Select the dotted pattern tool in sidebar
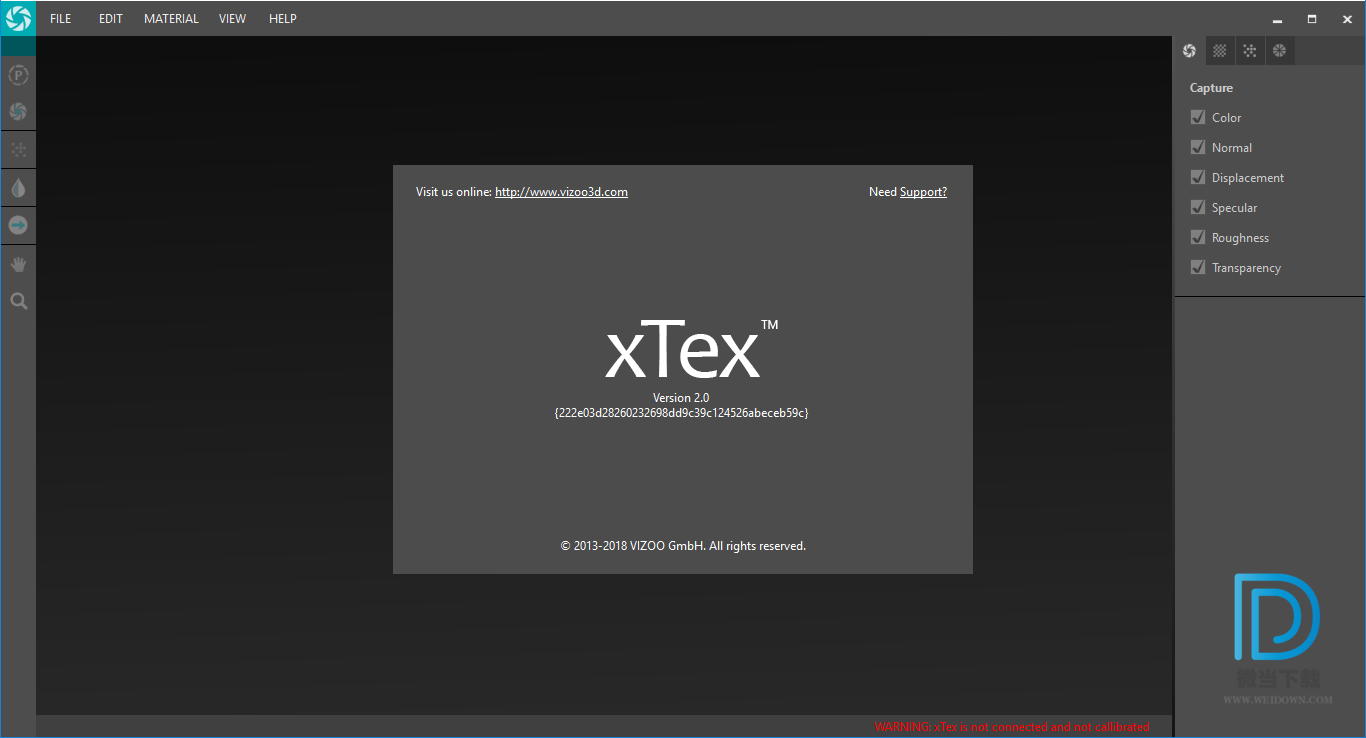The width and height of the screenshot is (1366, 738). [18, 149]
